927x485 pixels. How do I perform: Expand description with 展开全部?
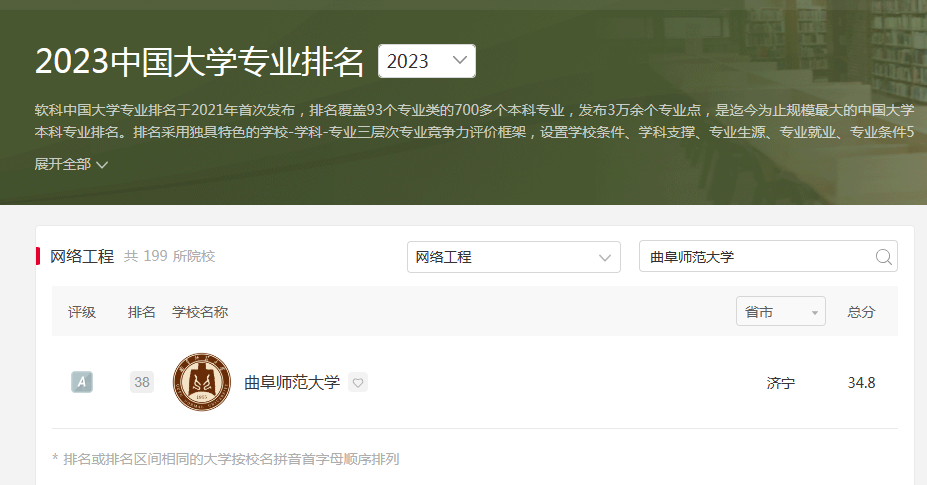71,164
